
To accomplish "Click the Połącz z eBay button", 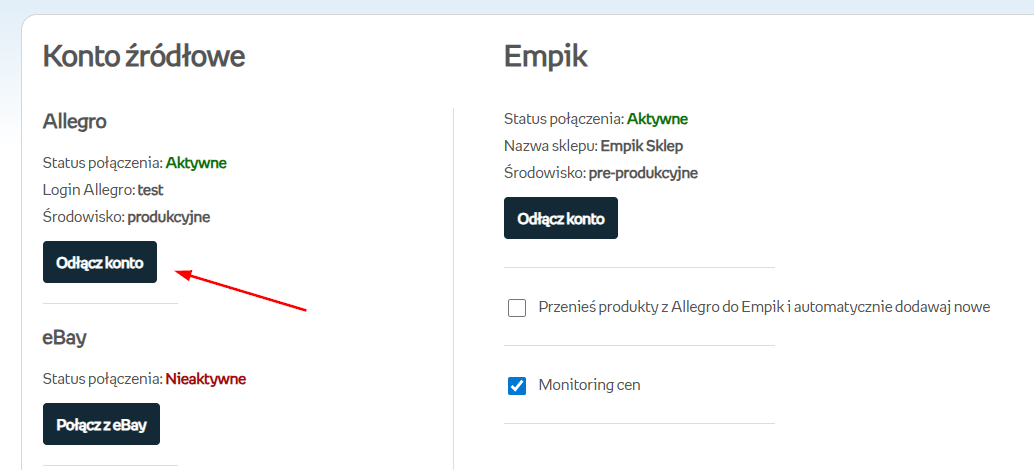I will [x=101, y=424].
